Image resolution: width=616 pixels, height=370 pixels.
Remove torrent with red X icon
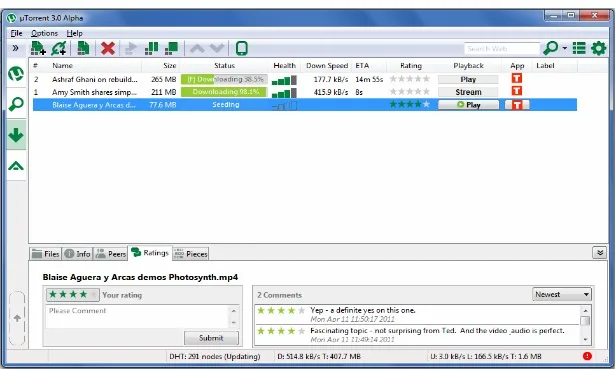[x=108, y=48]
